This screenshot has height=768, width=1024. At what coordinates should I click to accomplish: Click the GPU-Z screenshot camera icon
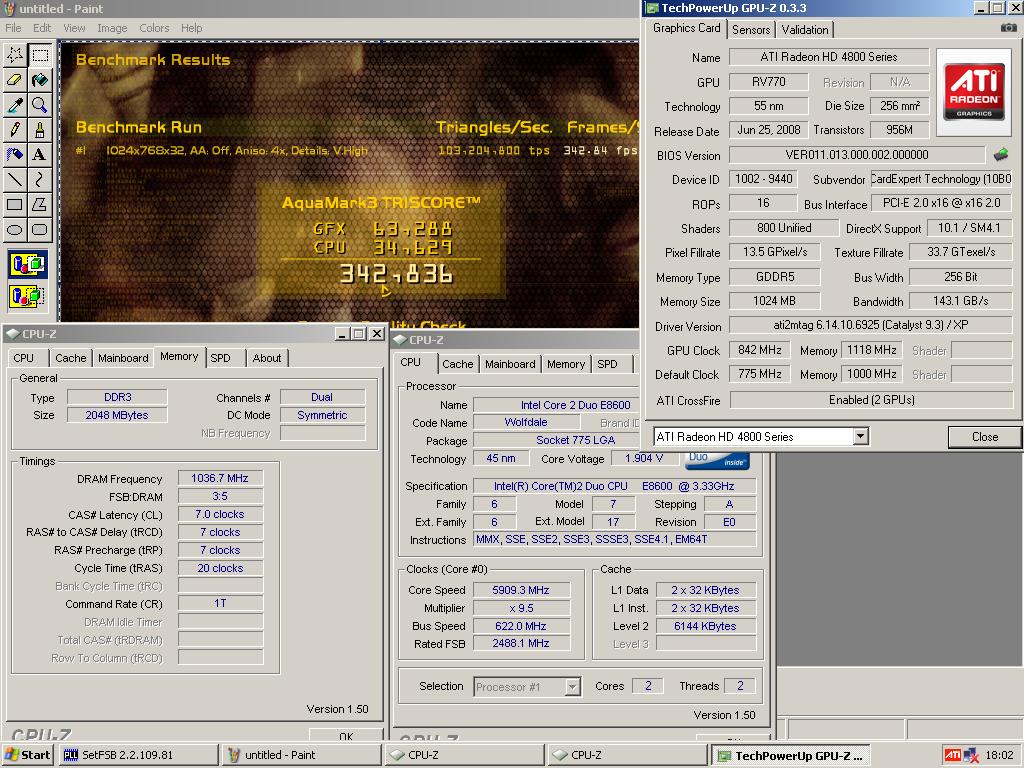pos(1008,28)
